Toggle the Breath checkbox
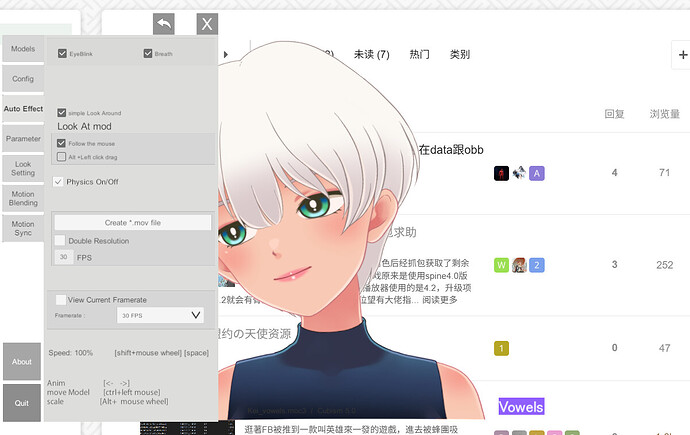The height and width of the screenshot is (435, 690). (148, 53)
